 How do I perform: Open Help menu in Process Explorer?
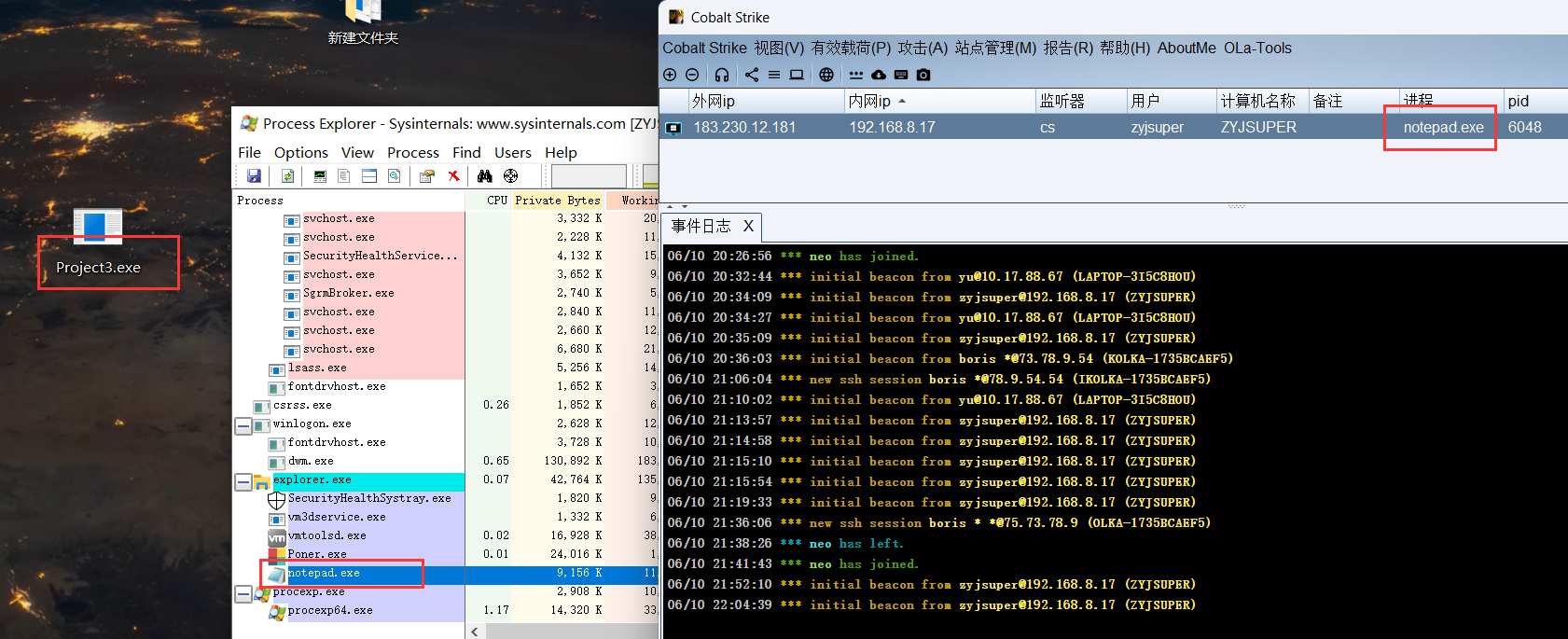[561, 152]
